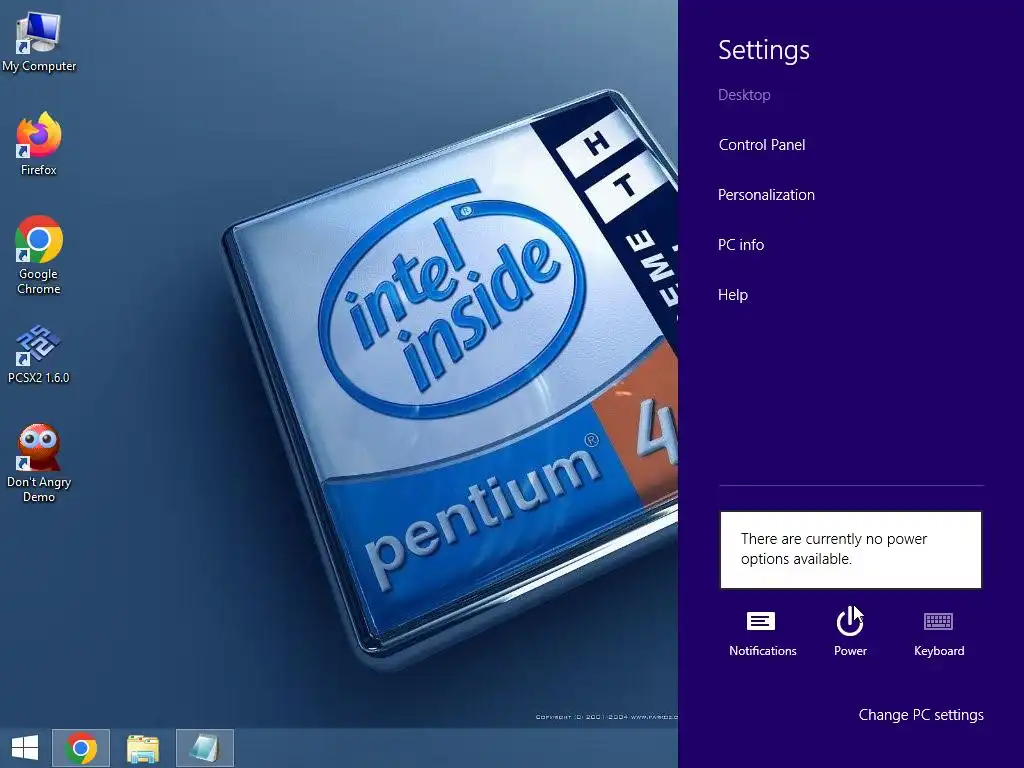The image size is (1024, 768).
Task: Open the My Computer desktop shortcut
Action: [x=39, y=42]
